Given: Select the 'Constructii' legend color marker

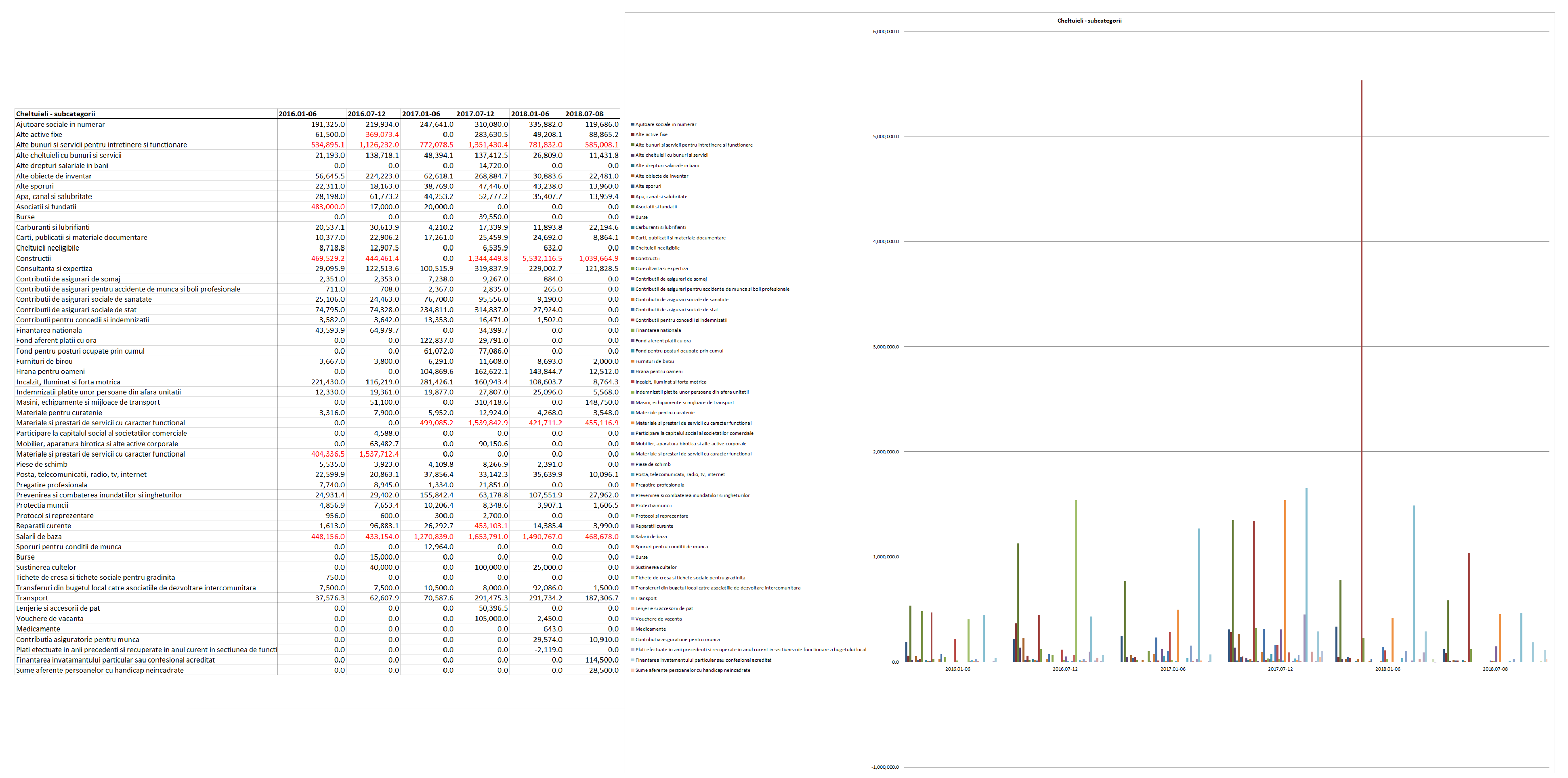Looking at the screenshot, I should (x=633, y=258).
